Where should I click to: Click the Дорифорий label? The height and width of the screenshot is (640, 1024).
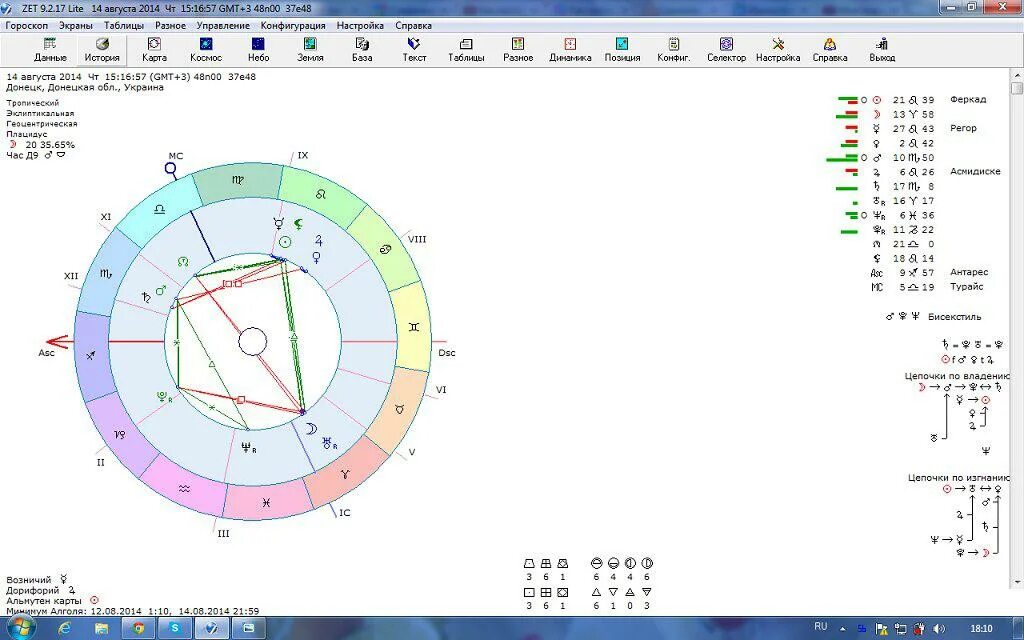coord(33,590)
